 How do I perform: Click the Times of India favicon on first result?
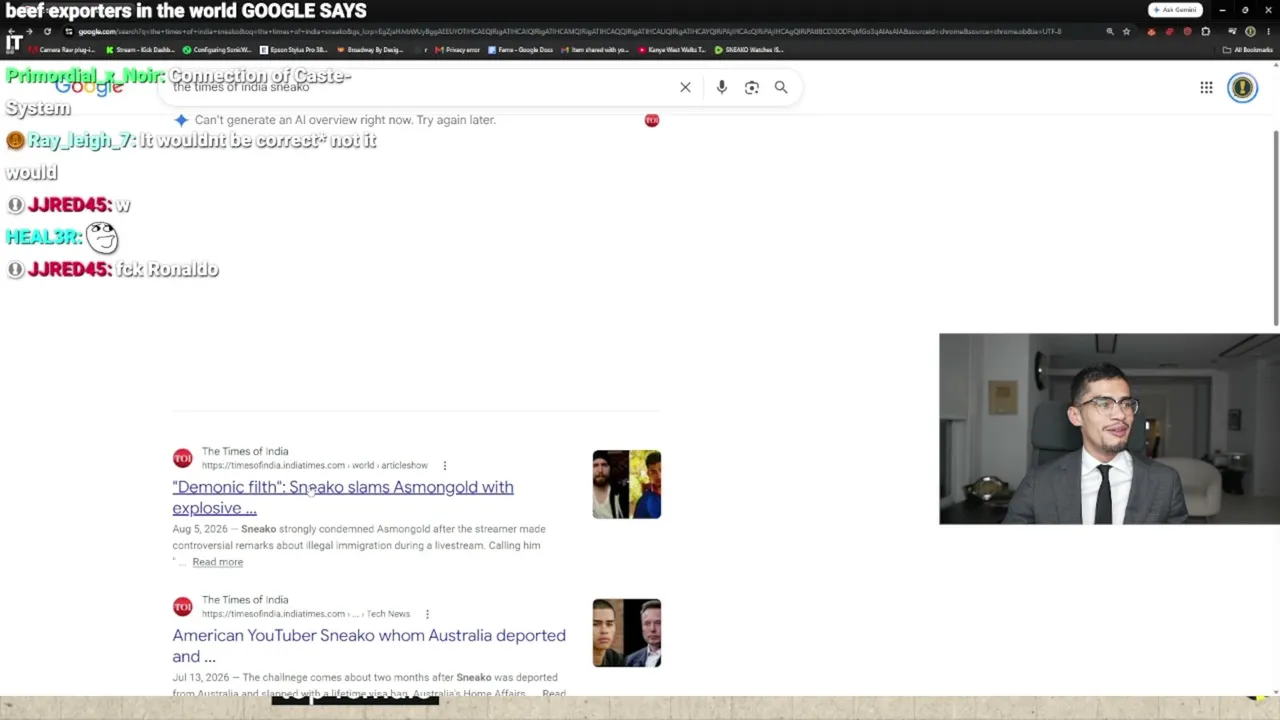point(182,458)
